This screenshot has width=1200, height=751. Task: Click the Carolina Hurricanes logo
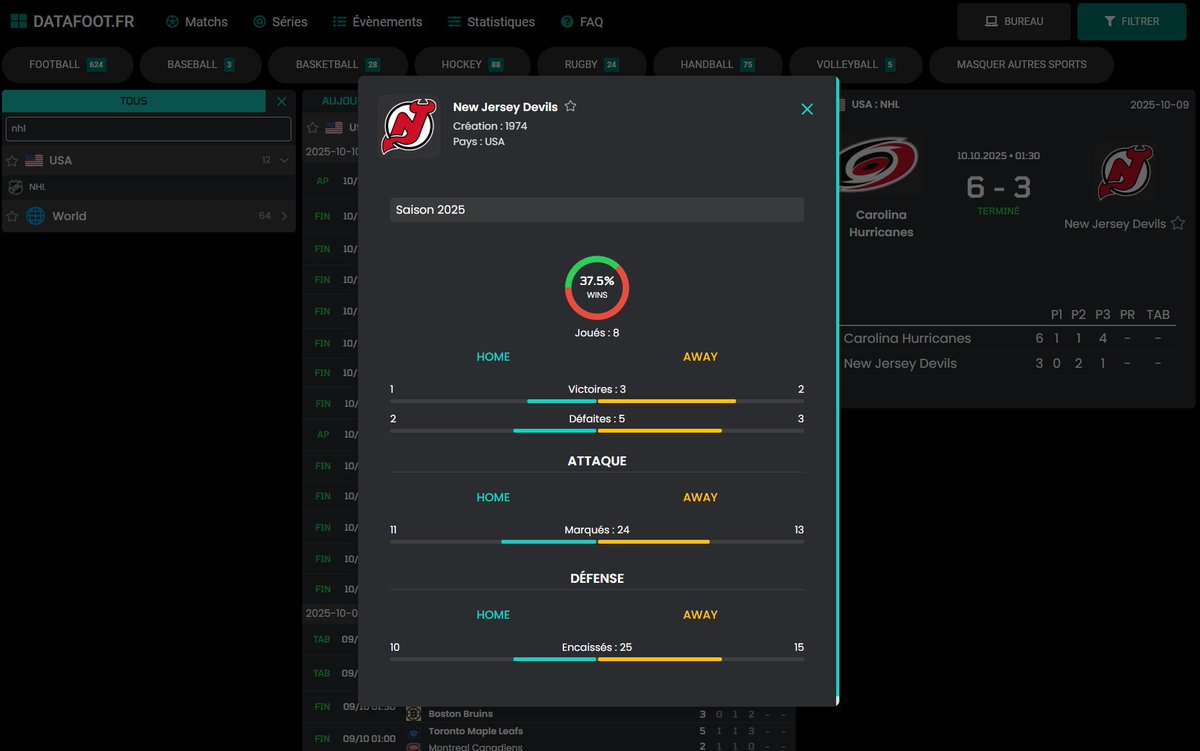click(880, 165)
